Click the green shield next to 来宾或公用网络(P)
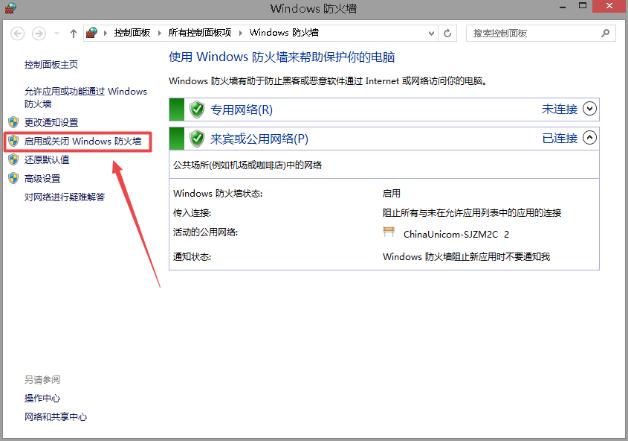 tap(197, 139)
